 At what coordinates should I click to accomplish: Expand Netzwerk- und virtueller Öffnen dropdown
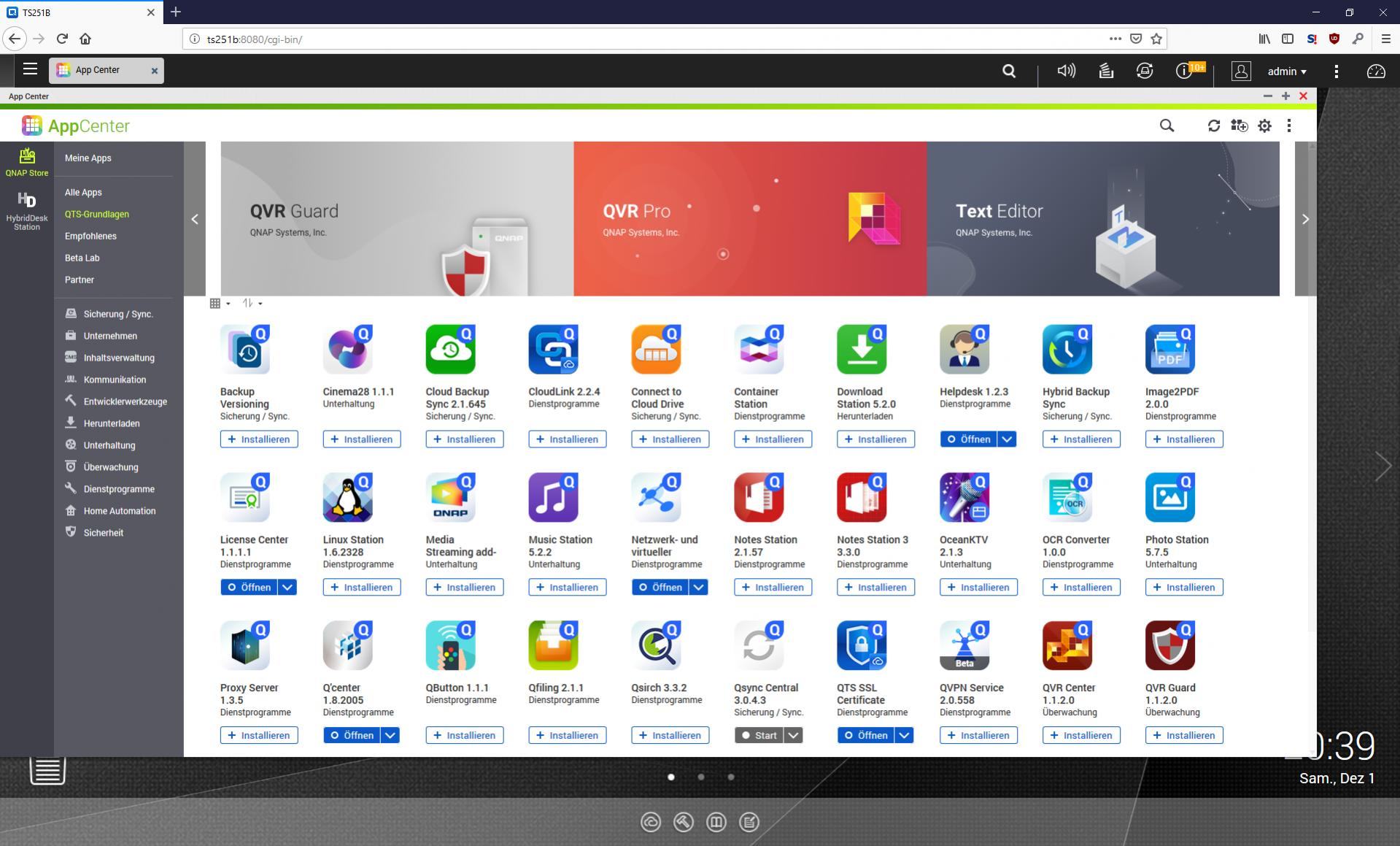pos(698,588)
